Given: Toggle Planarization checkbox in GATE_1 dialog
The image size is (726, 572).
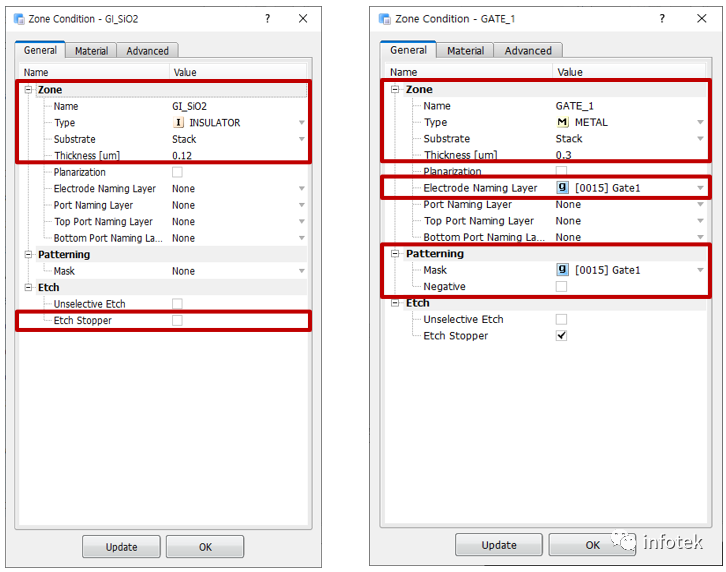Looking at the screenshot, I should (561, 171).
